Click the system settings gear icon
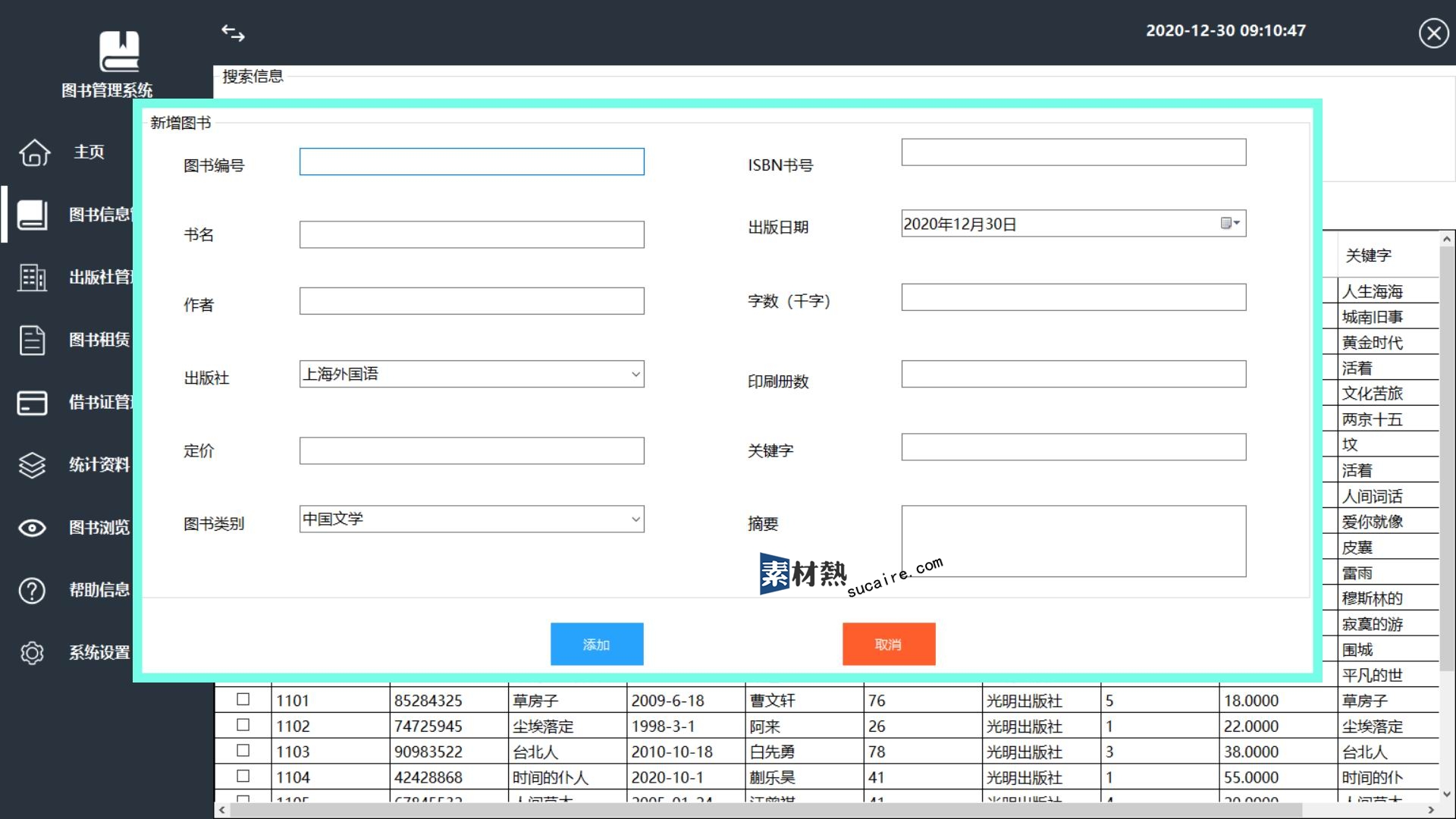The image size is (1456, 819). pyautogui.click(x=32, y=653)
